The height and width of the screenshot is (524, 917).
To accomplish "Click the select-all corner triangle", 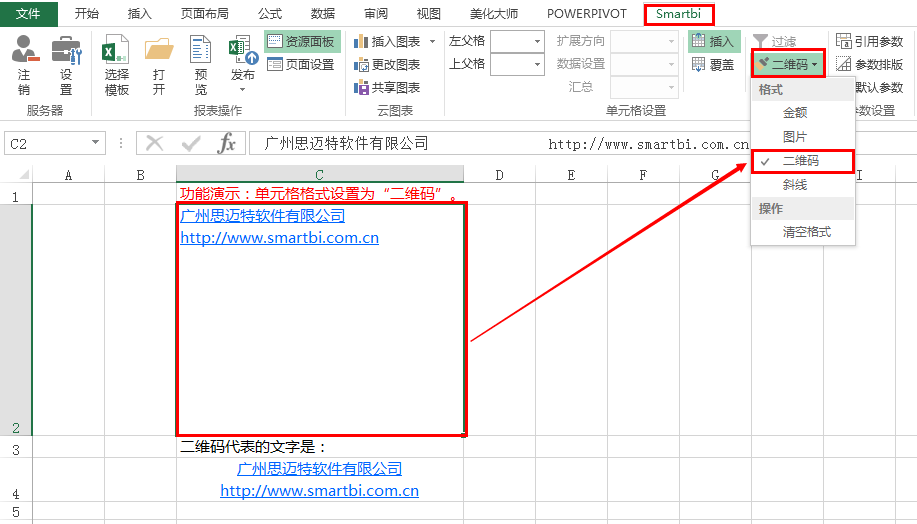I will pyautogui.click(x=23, y=174).
